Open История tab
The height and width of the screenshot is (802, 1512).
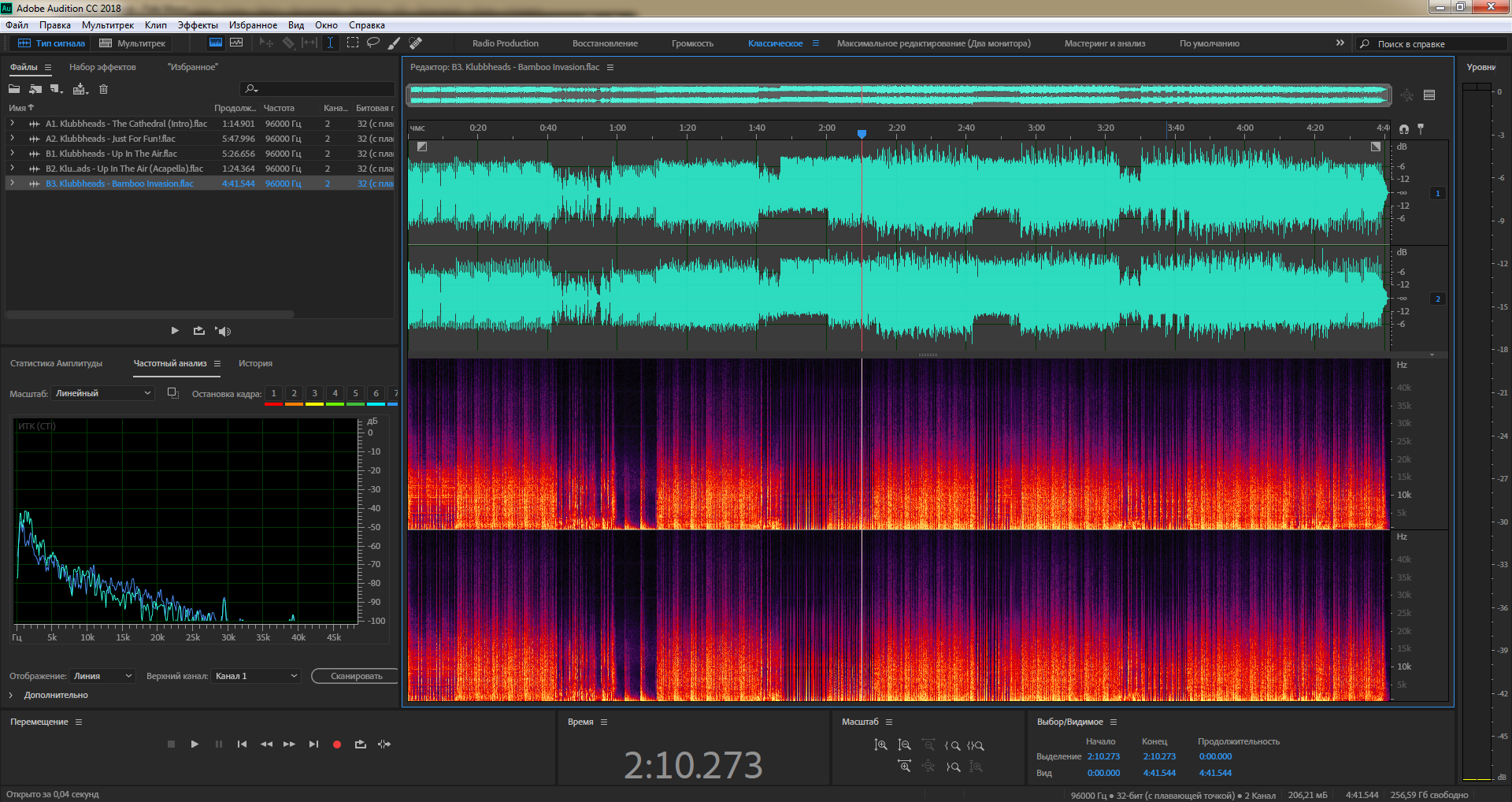[x=256, y=363]
